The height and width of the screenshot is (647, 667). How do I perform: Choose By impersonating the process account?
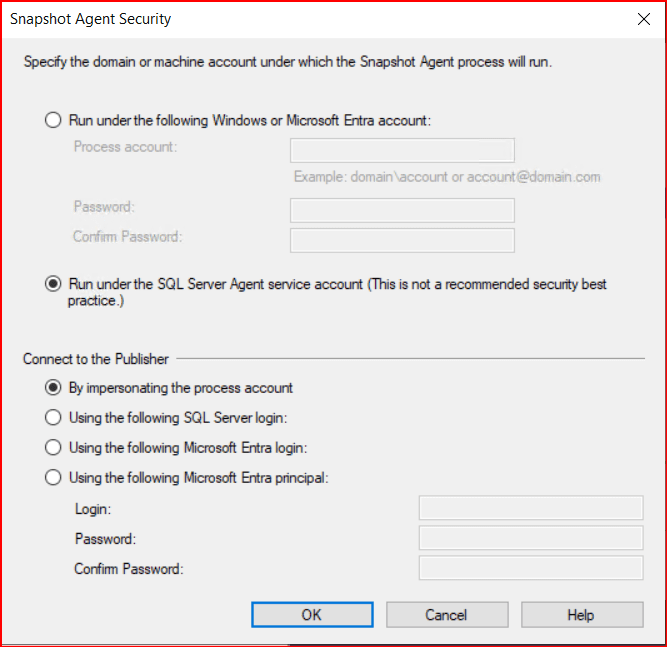53,388
